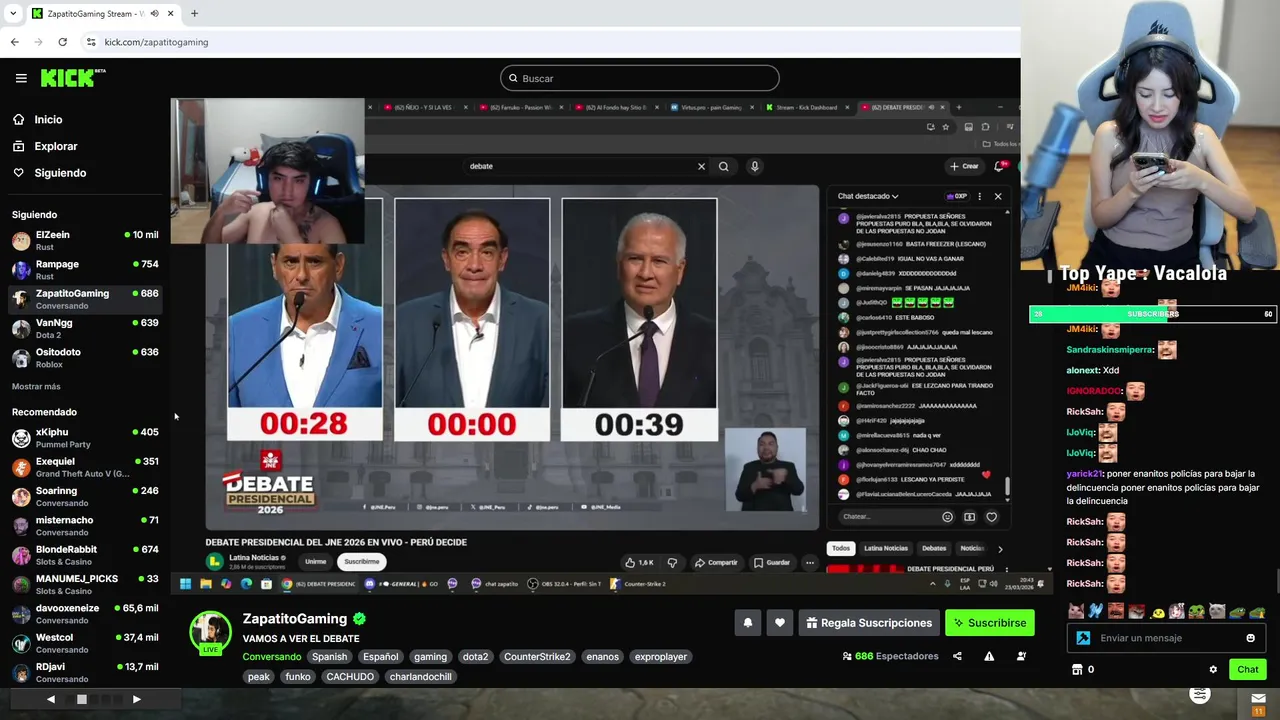The width and height of the screenshot is (1280, 720).
Task: Open ZapatitoGaming live avatar
Action: pyautogui.click(x=210, y=632)
